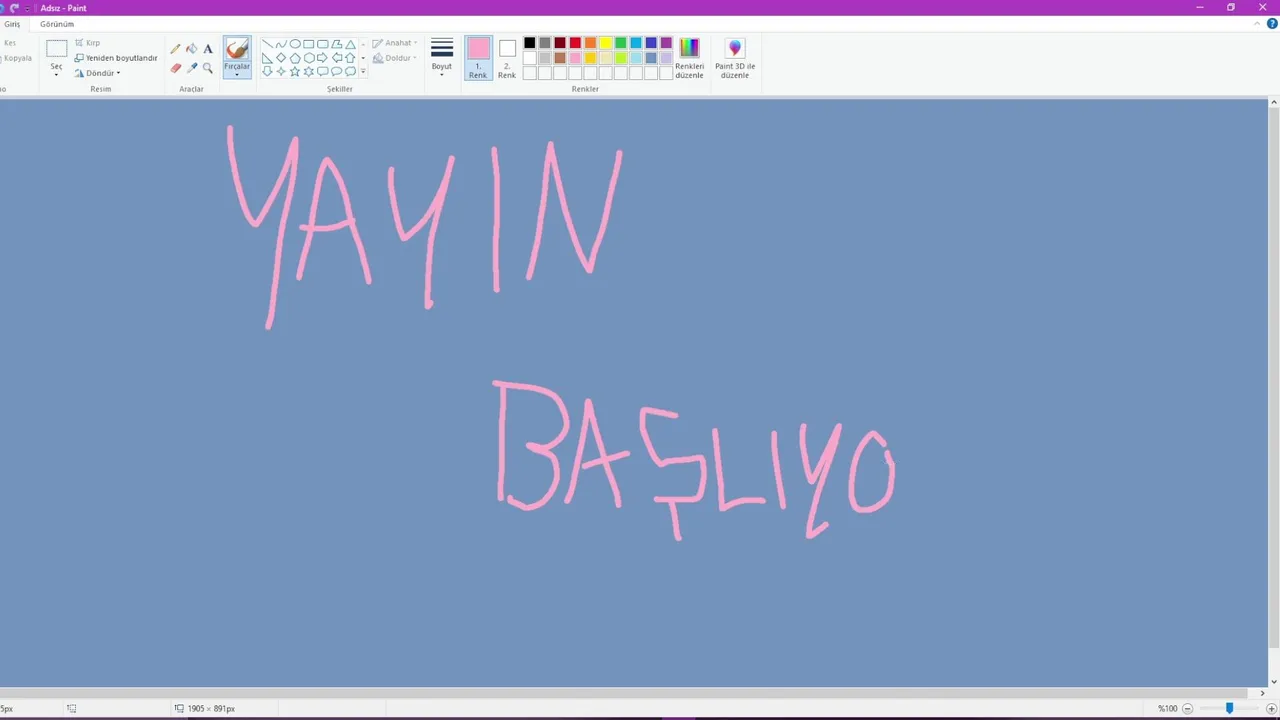Expand the Seç selection dropdown arrow
1280x720 pixels.
[x=56, y=74]
